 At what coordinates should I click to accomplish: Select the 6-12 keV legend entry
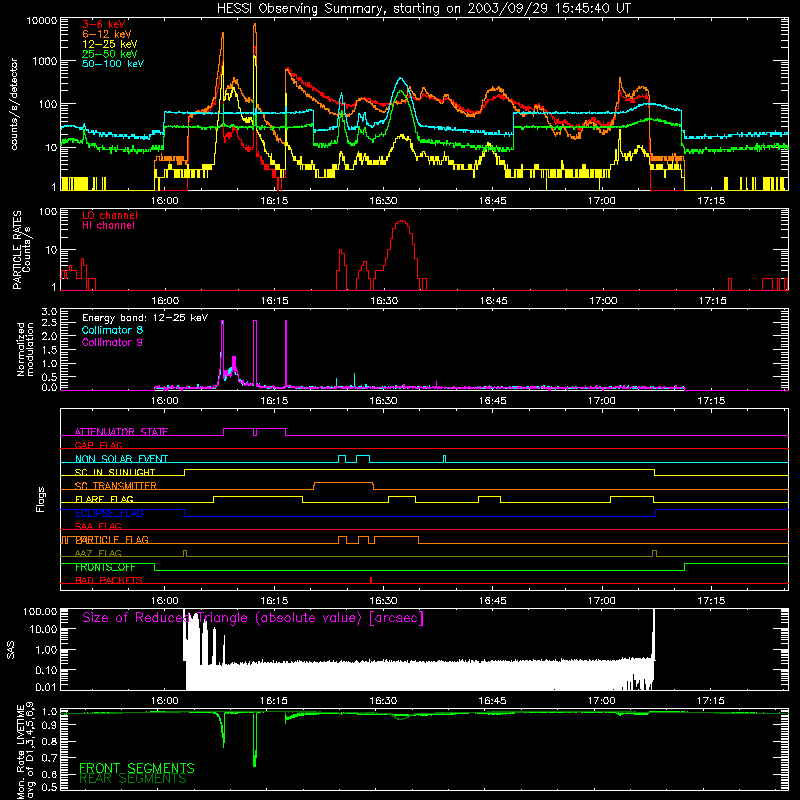click(x=107, y=34)
